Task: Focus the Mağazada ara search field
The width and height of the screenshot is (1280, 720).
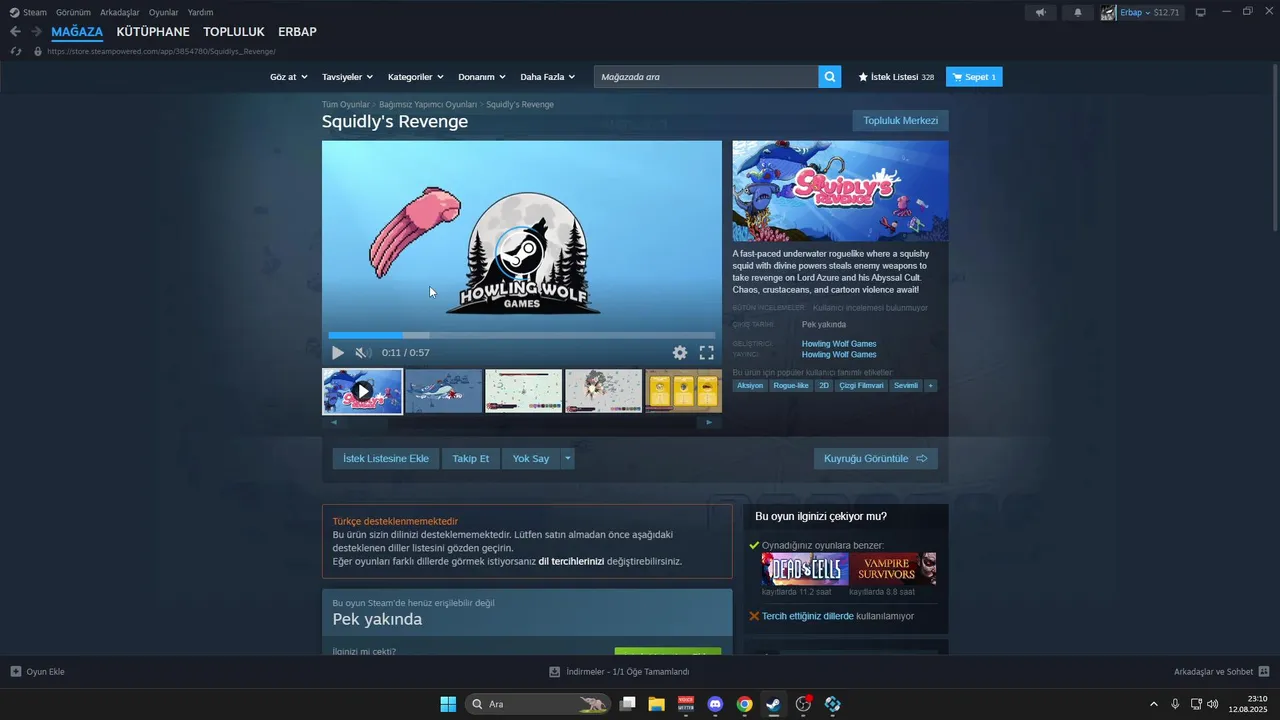Action: (x=706, y=77)
